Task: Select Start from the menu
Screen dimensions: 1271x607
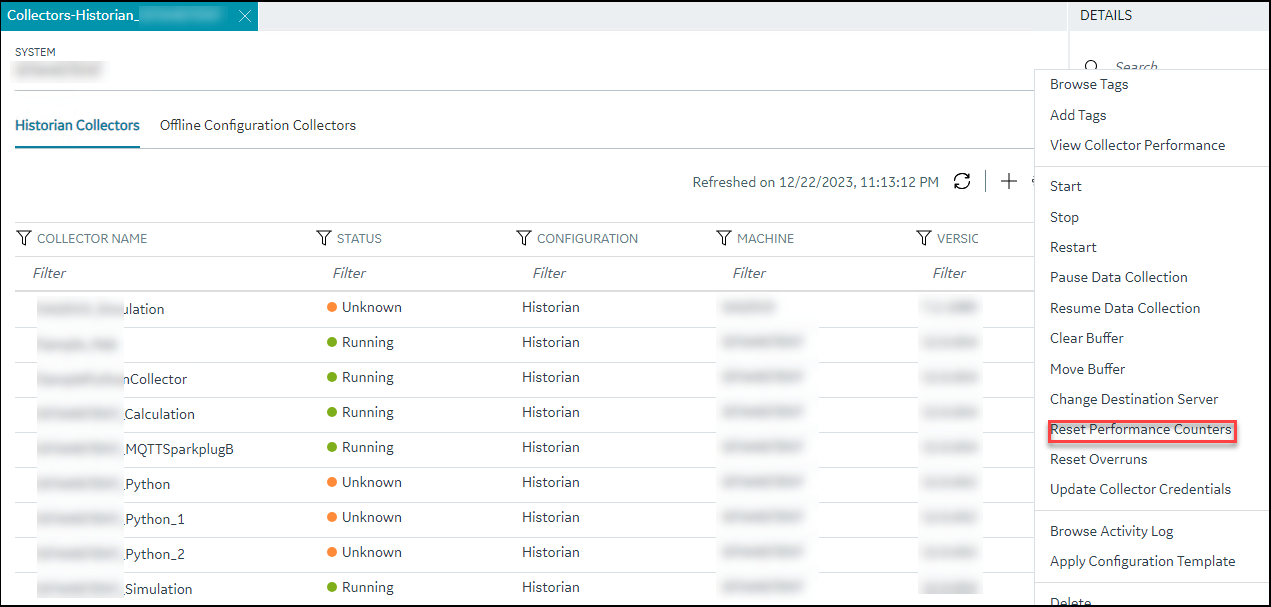Action: (x=1066, y=186)
